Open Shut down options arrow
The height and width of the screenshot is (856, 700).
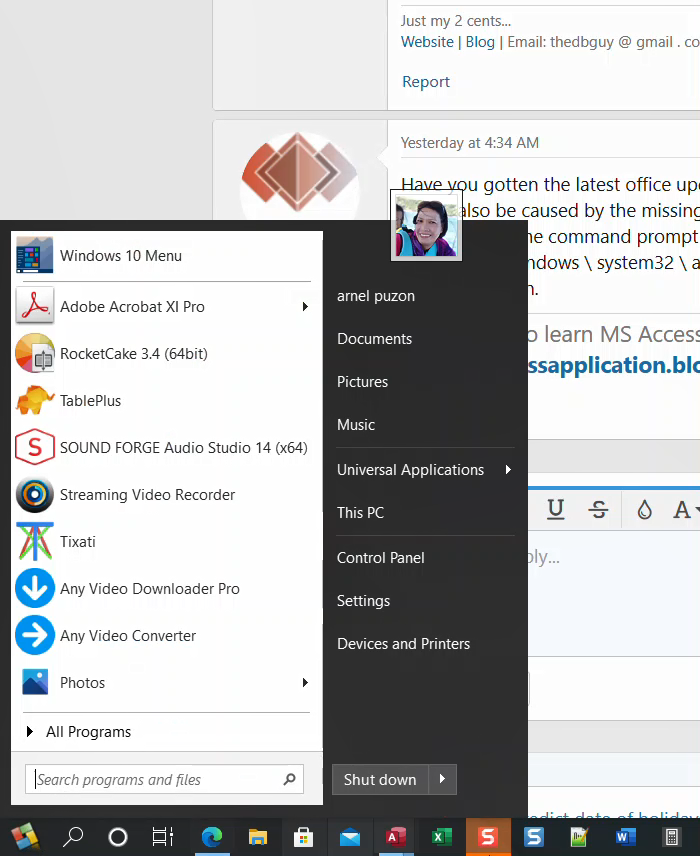tap(442, 779)
